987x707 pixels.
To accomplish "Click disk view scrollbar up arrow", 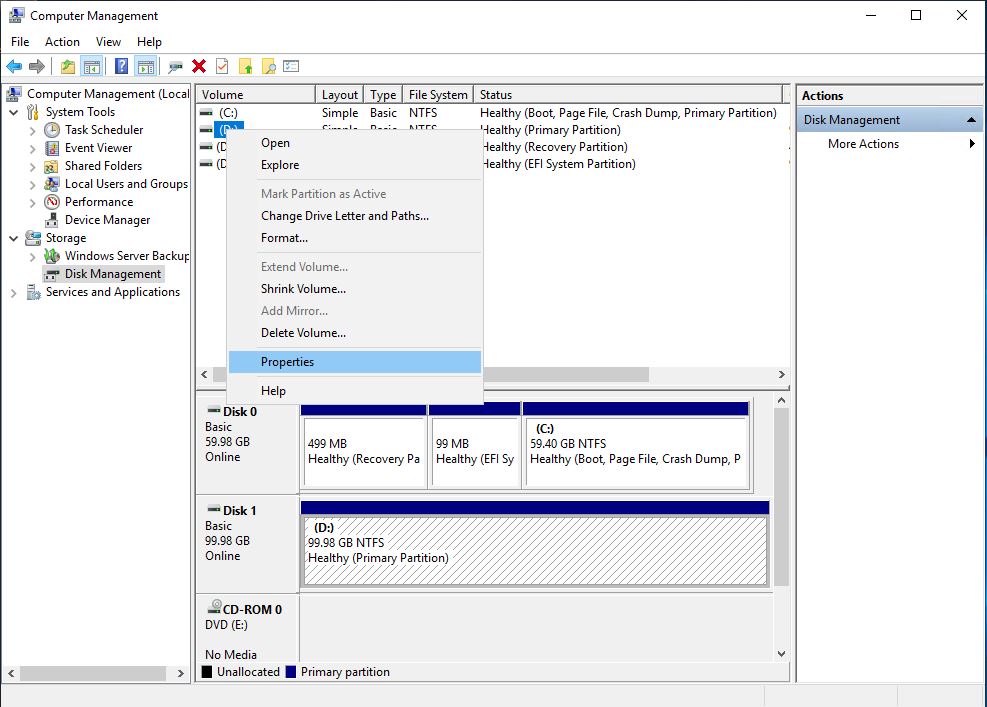I will [781, 400].
